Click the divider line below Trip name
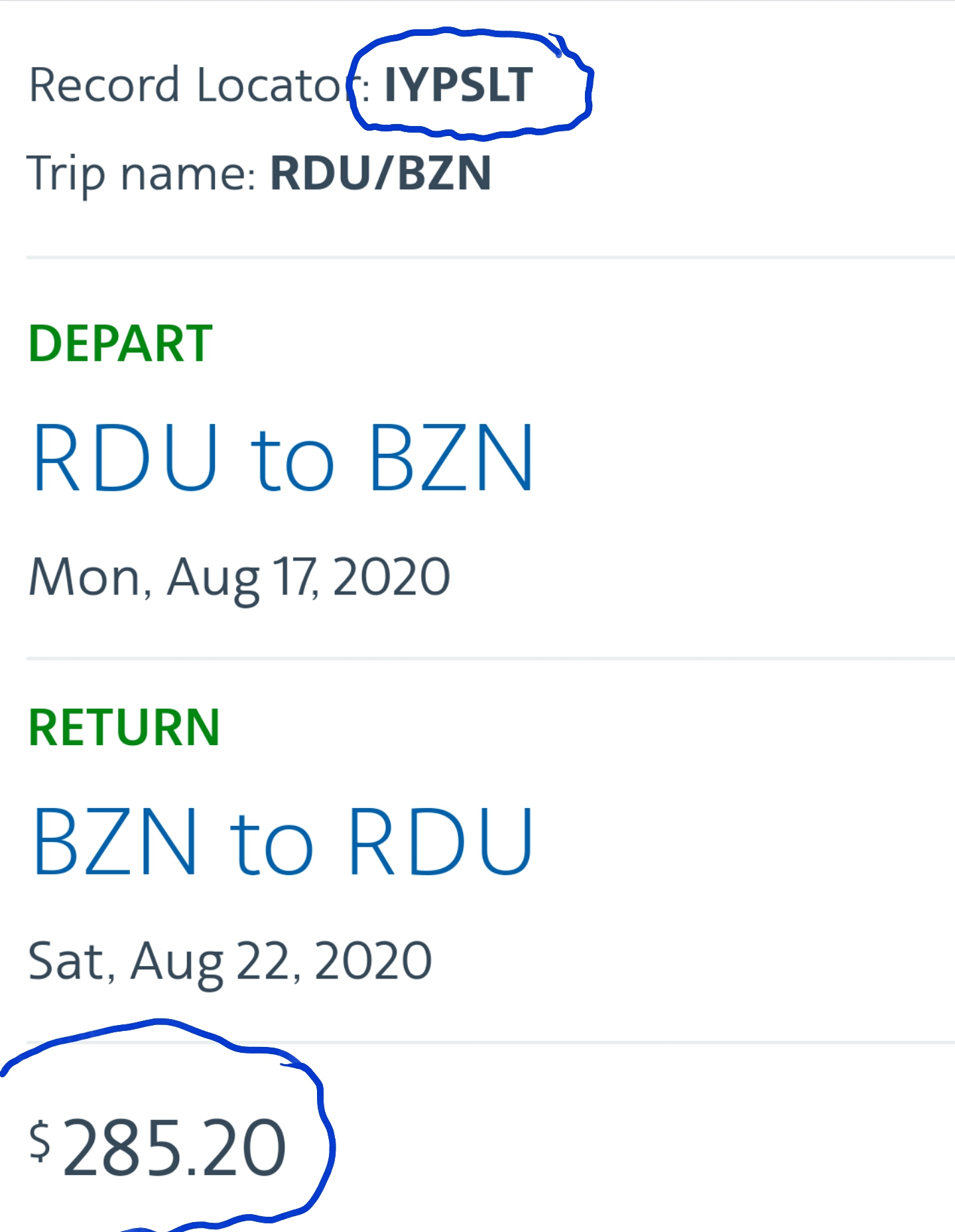The image size is (955, 1232). (491, 257)
